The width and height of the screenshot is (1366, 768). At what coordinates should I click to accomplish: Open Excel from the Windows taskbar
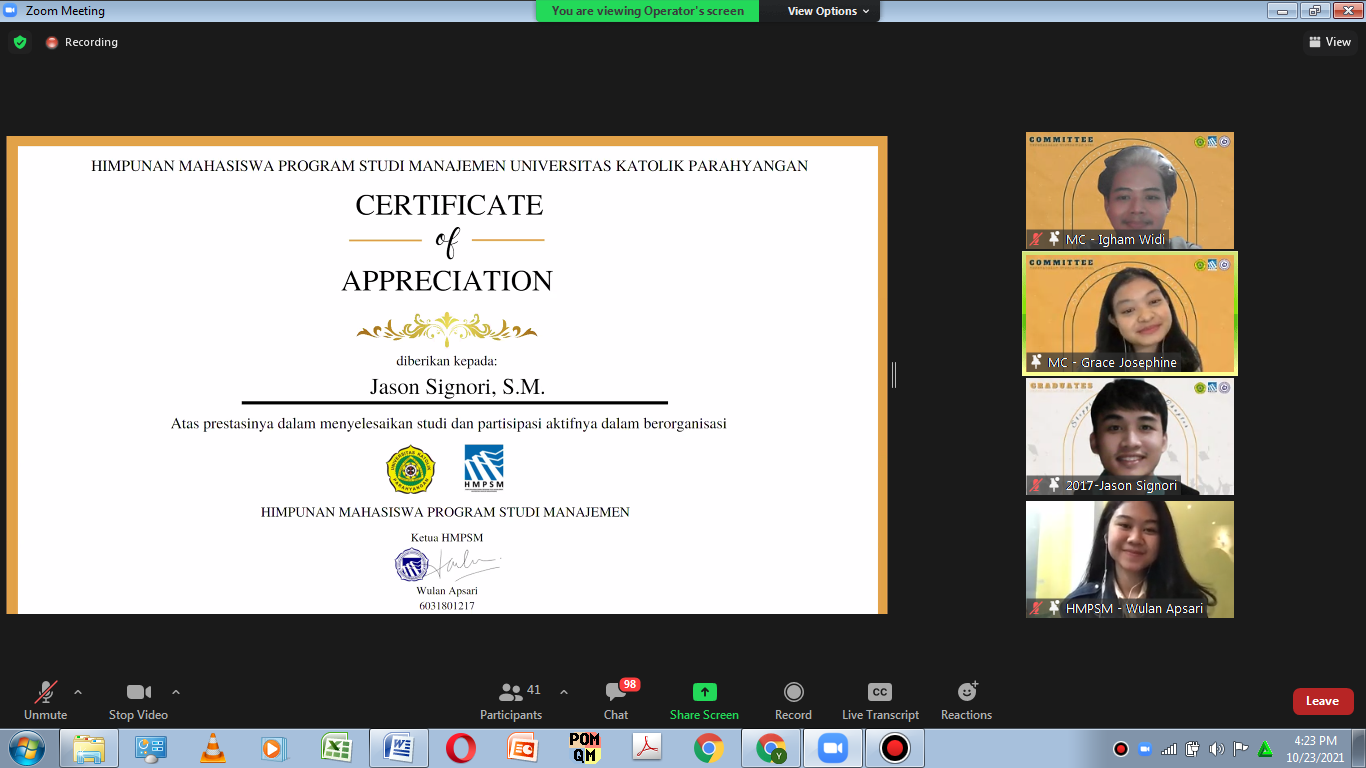click(336, 748)
